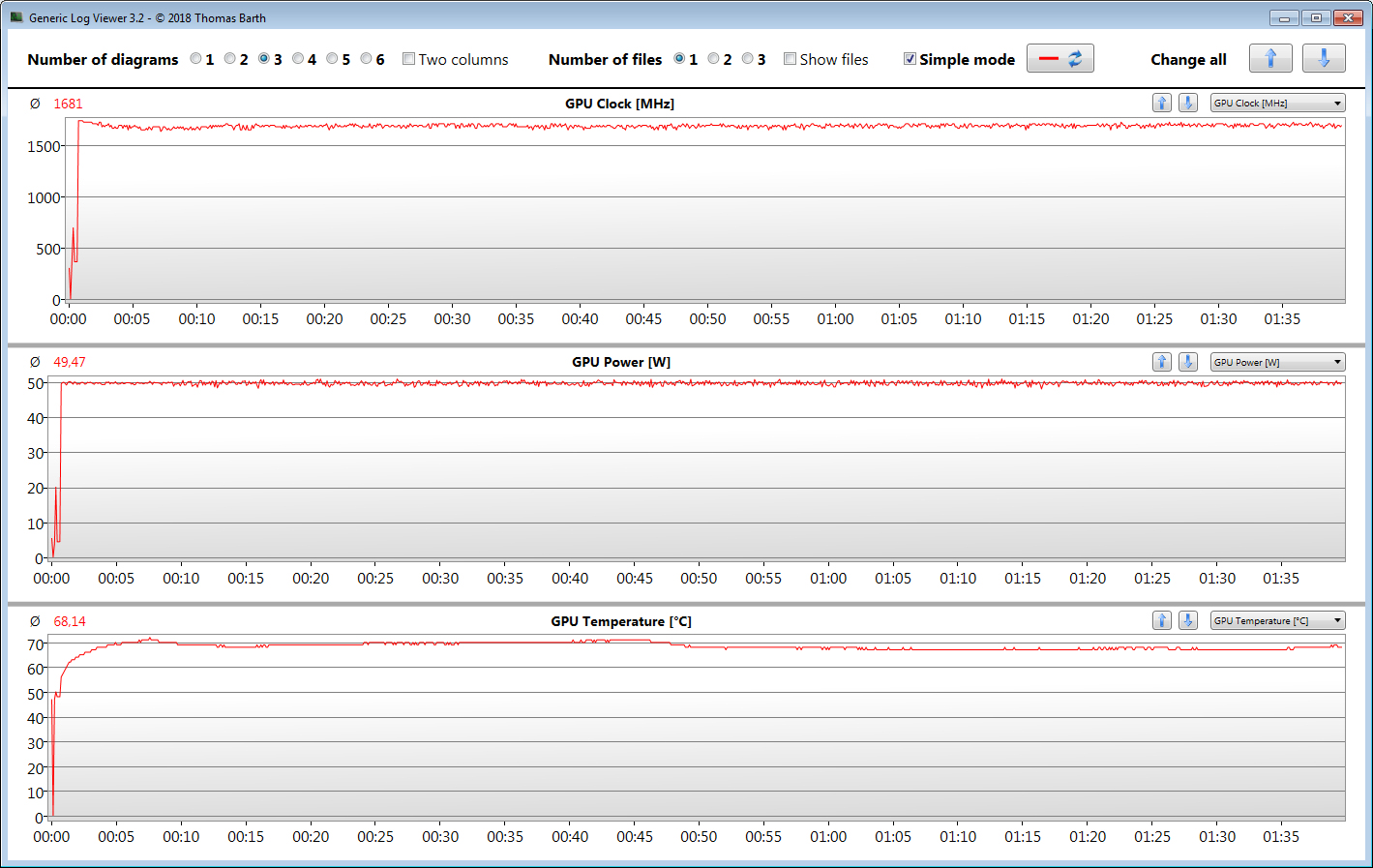Tick the Show files checkbox
This screenshot has height=868, width=1373.
(791, 59)
